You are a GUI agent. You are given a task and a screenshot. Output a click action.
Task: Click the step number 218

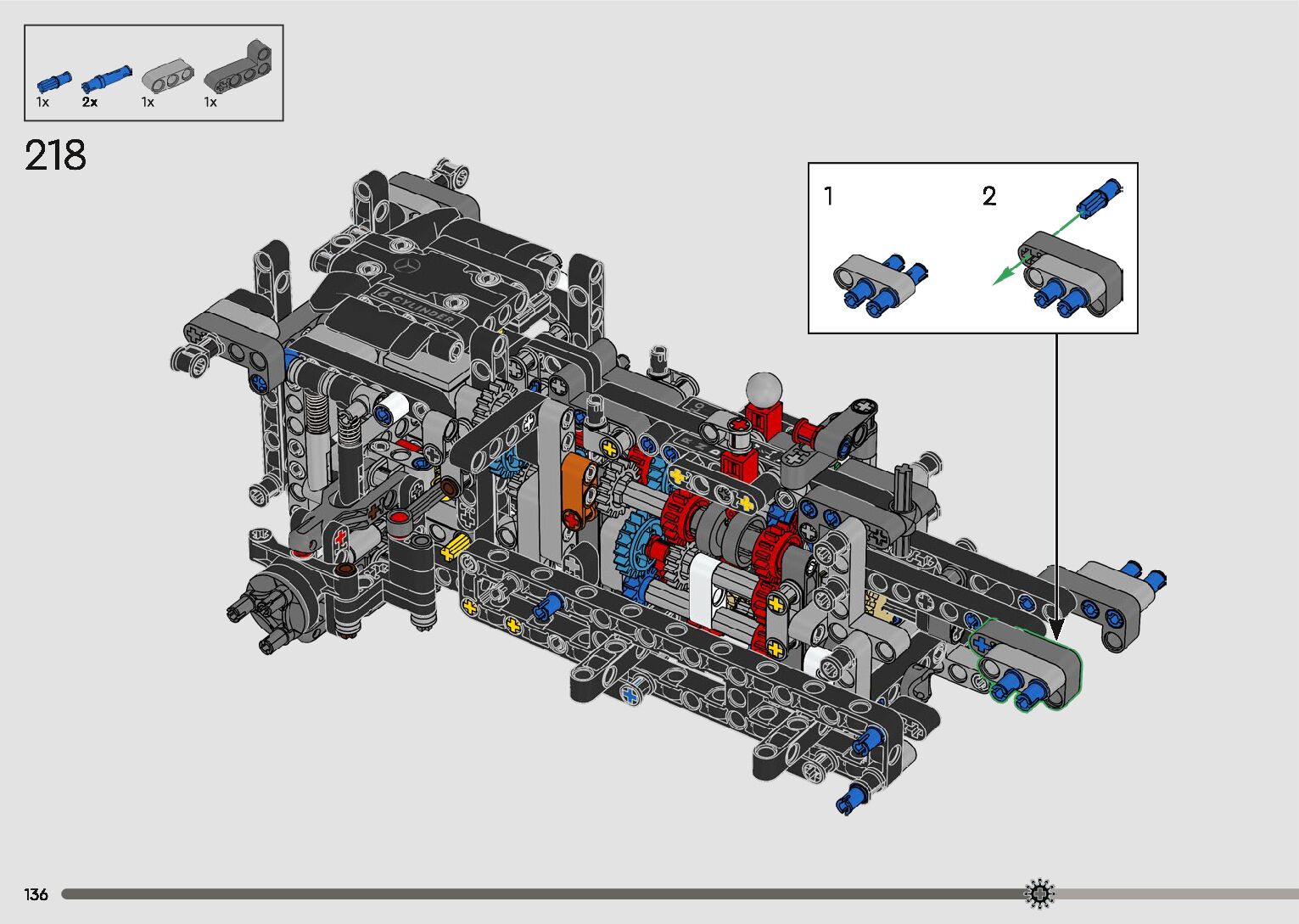pos(56,156)
